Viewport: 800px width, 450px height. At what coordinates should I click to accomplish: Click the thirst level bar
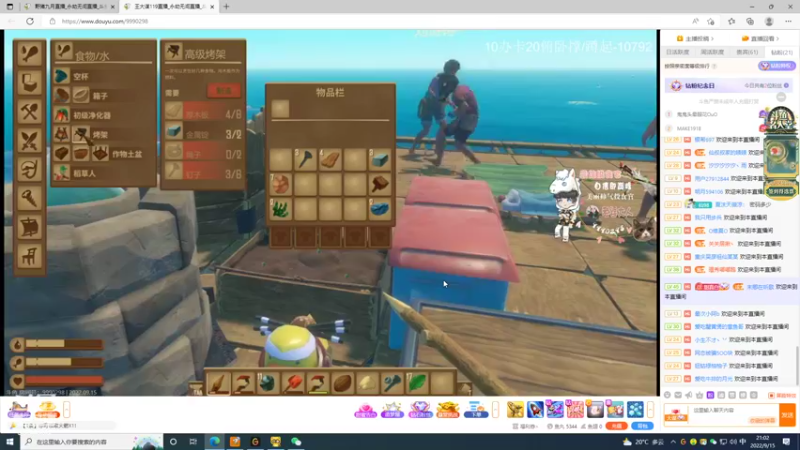(64, 344)
